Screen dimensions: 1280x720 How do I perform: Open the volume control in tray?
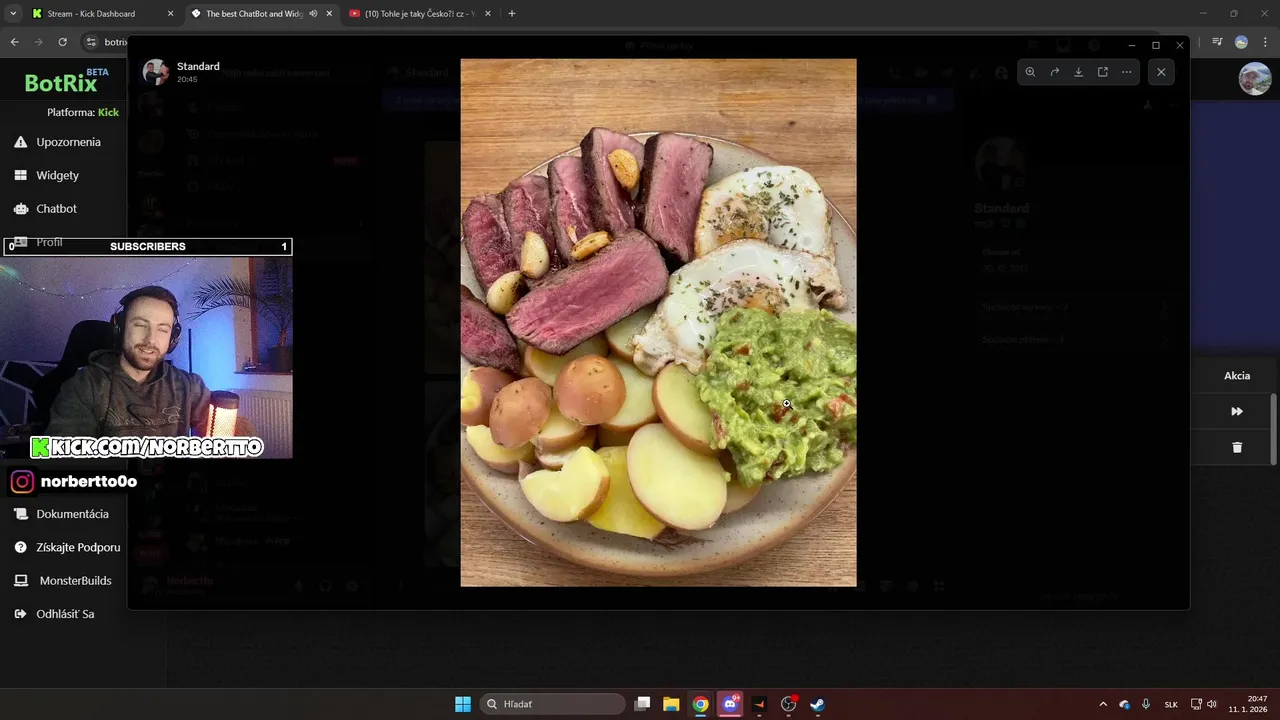click(x=1212, y=704)
